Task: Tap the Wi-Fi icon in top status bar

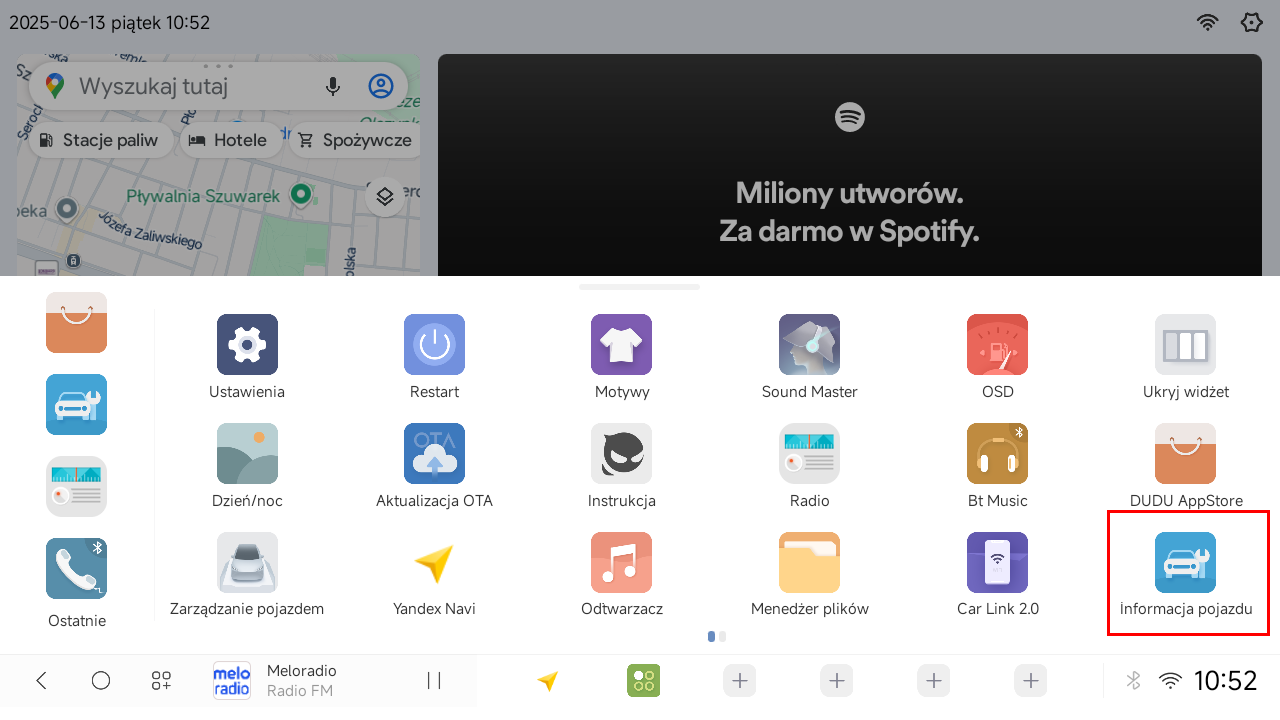Action: pyautogui.click(x=1208, y=22)
